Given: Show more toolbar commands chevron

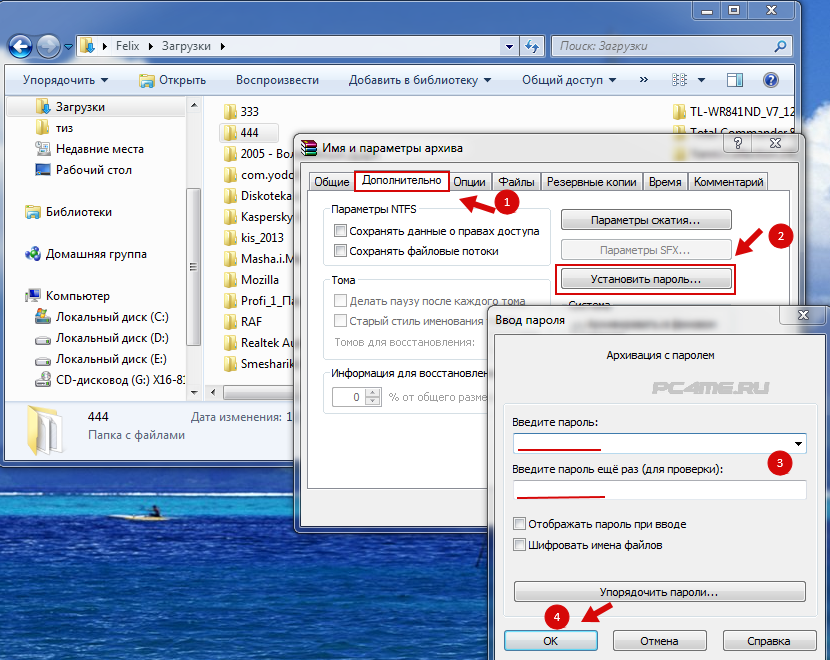Looking at the screenshot, I should point(644,79).
